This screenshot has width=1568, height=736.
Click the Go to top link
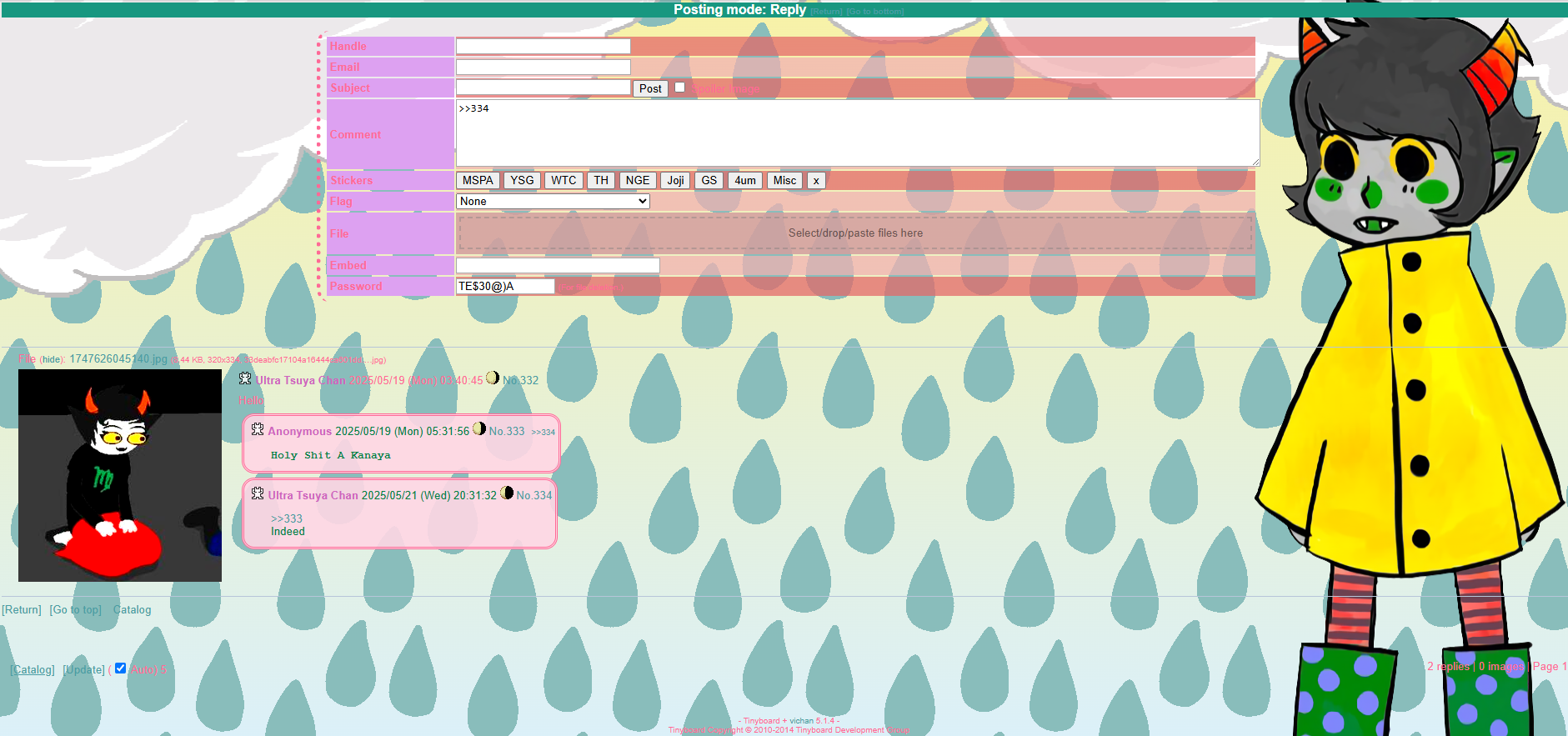76,609
